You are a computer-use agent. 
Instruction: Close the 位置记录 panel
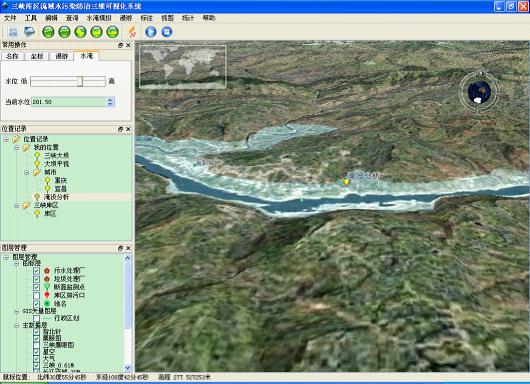(x=128, y=129)
